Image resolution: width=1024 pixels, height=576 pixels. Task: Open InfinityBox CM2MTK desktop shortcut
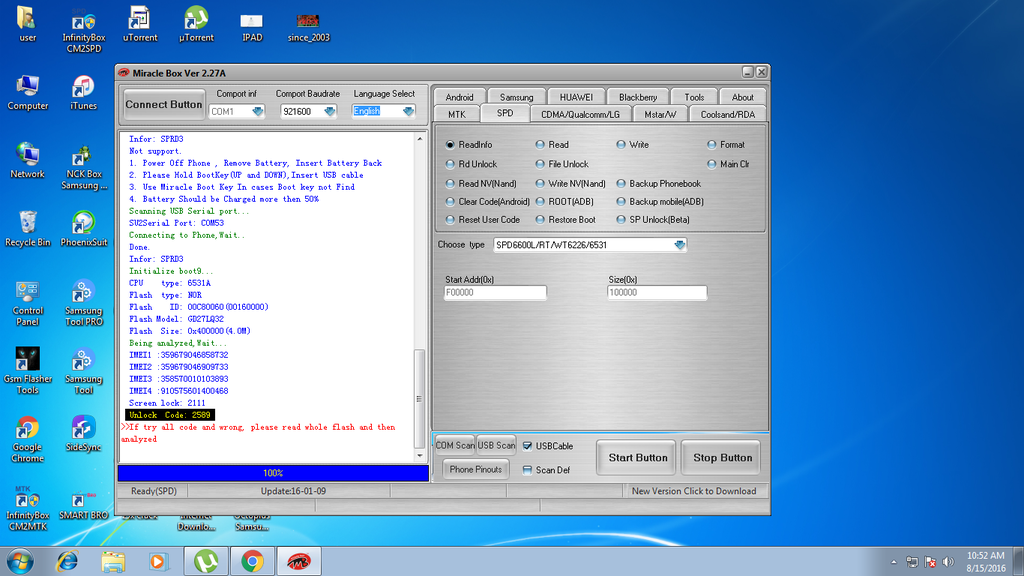[x=27, y=508]
